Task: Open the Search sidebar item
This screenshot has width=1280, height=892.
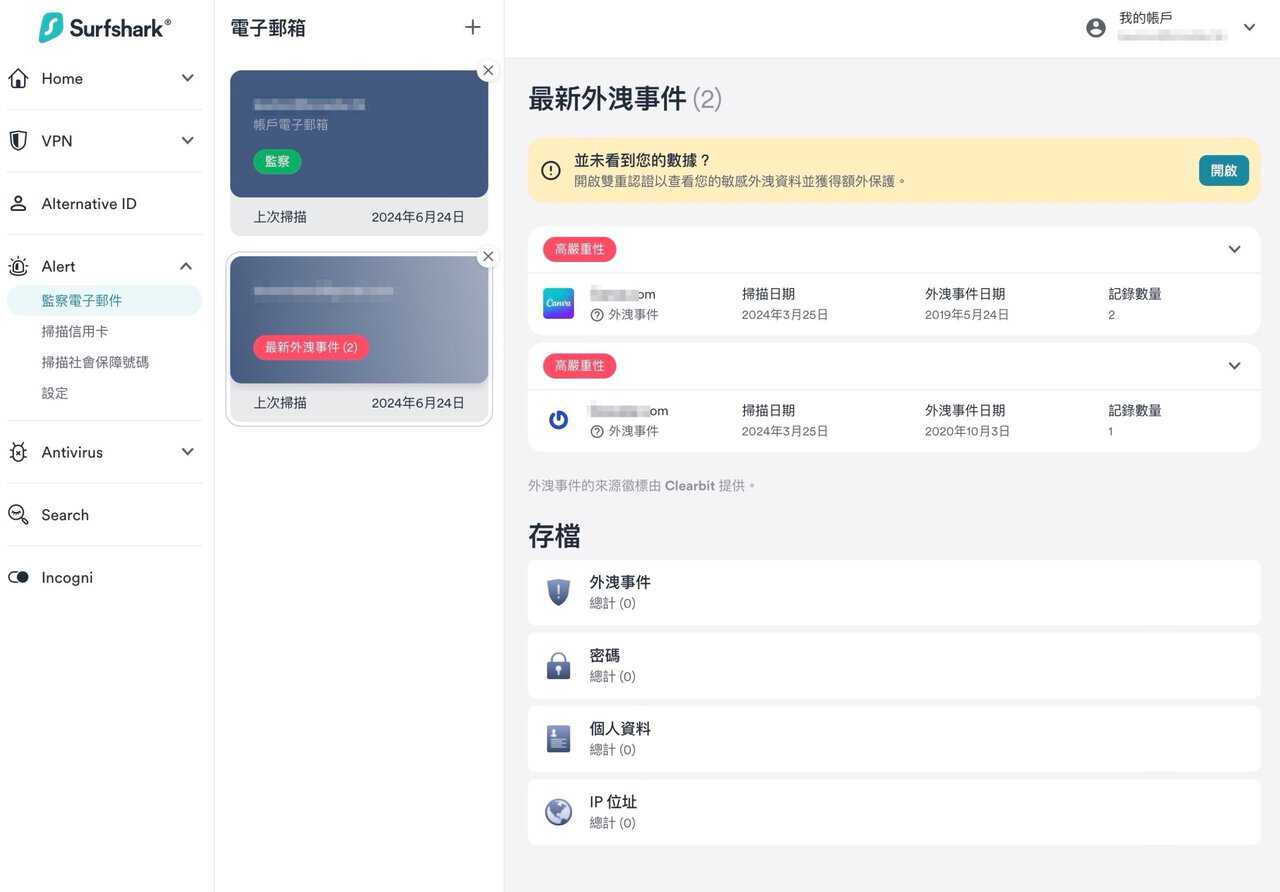Action: click(x=65, y=515)
